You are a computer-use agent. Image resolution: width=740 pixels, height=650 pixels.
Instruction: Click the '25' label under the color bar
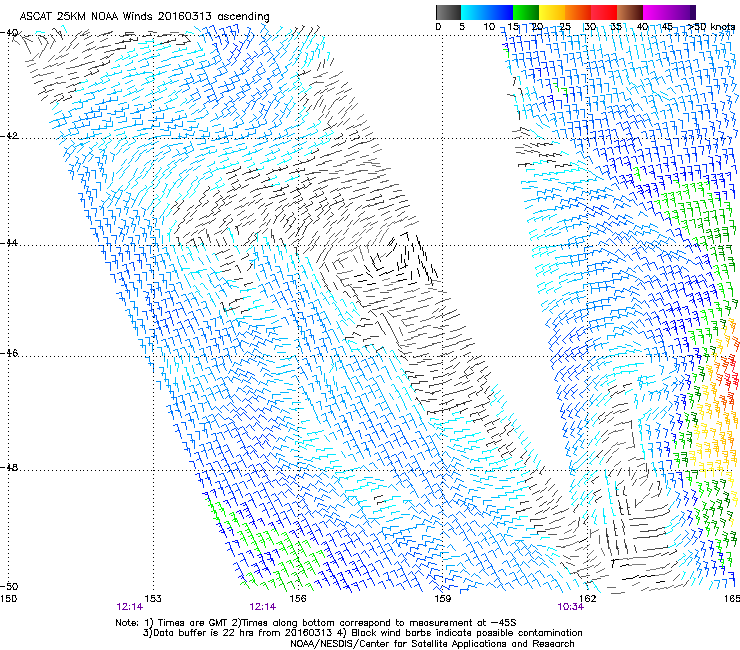pyautogui.click(x=565, y=27)
